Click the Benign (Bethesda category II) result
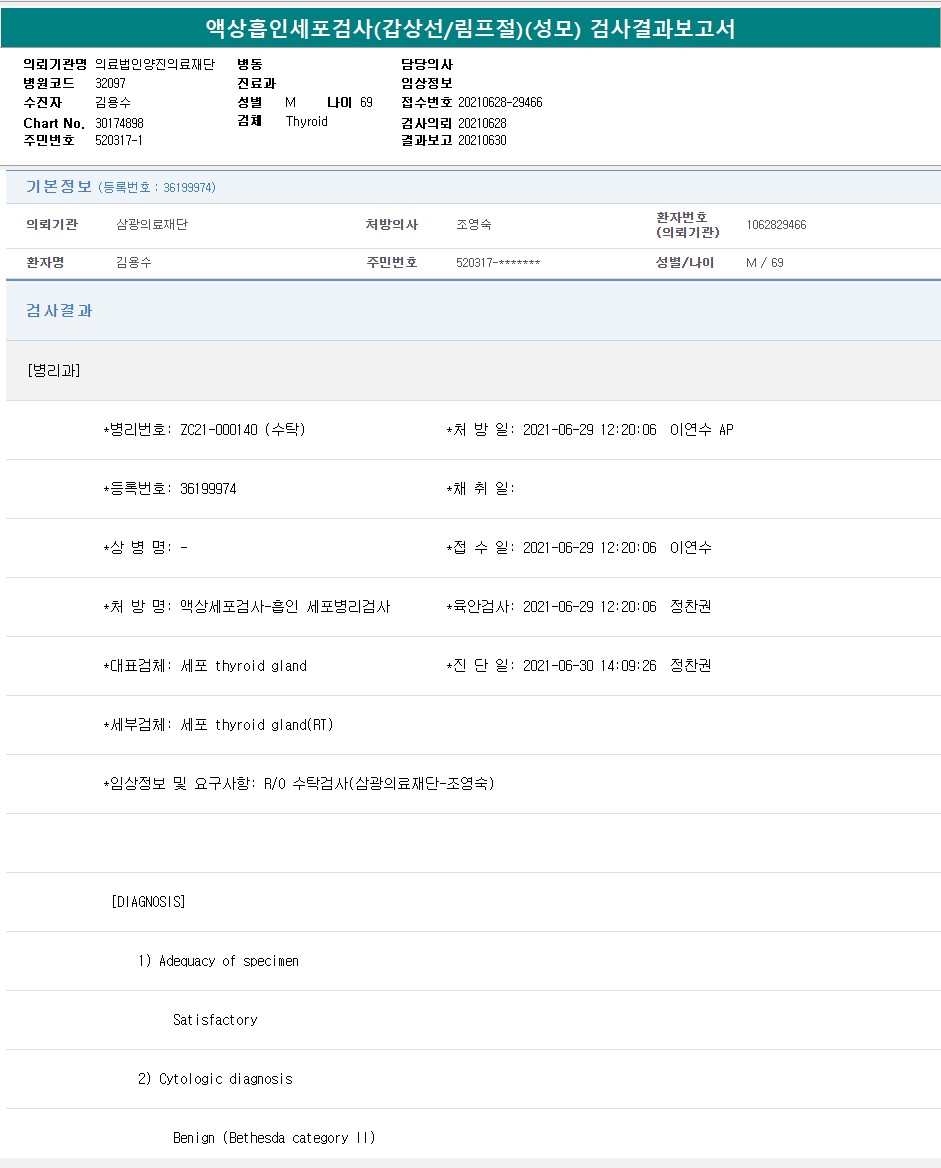The image size is (941, 1168). click(x=274, y=1138)
